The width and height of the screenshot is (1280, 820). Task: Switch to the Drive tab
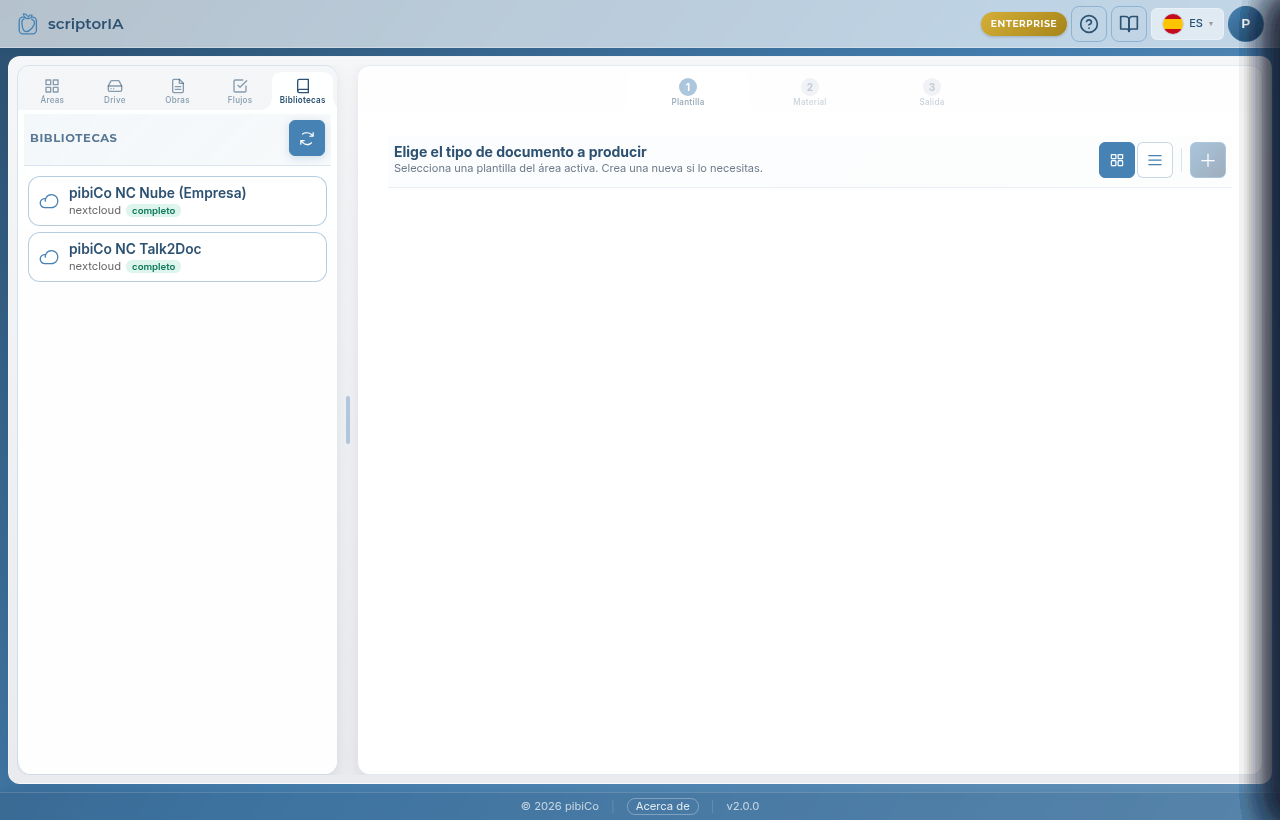pos(115,91)
